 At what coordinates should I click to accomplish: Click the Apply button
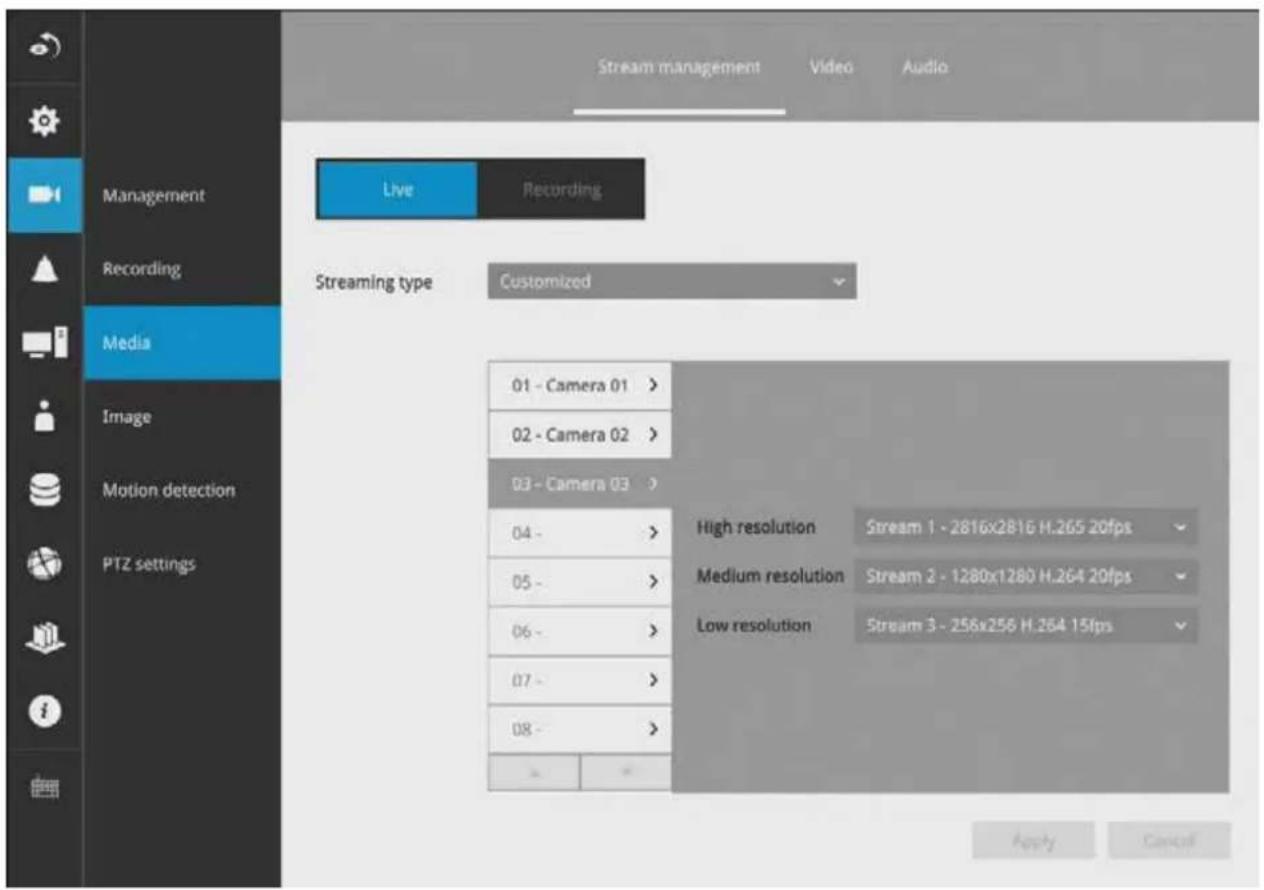tap(1033, 841)
